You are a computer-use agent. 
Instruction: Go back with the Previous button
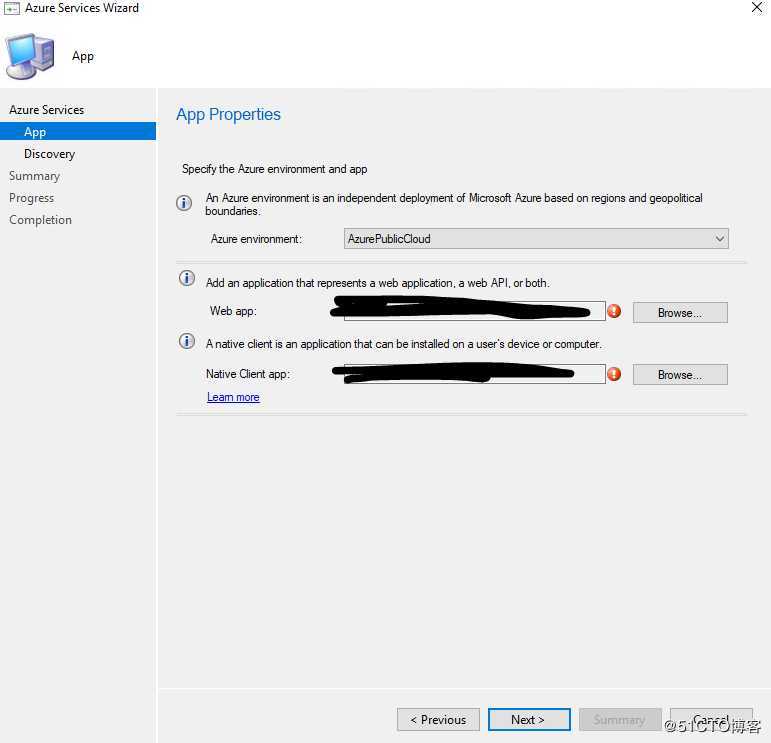[x=438, y=720]
